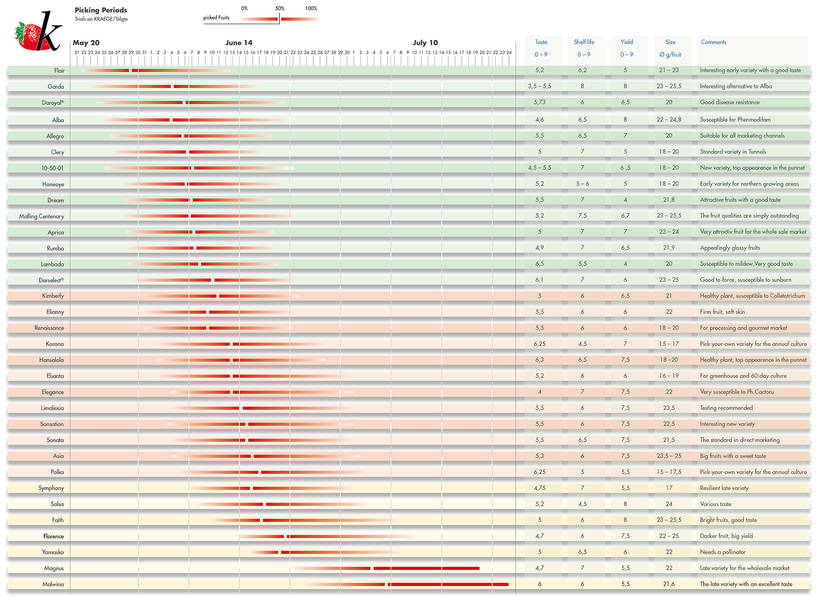The image size is (820, 603).
Task: Select the Flair variety row label
Action: [x=59, y=71]
